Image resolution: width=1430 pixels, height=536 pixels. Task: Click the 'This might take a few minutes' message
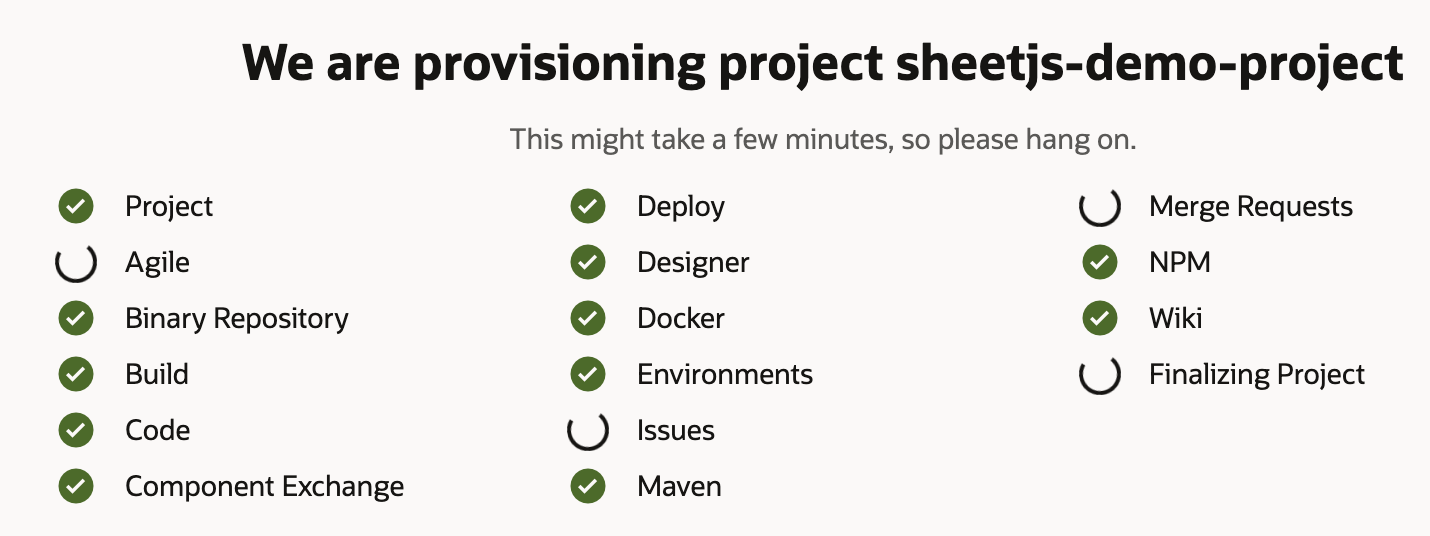pyautogui.click(x=822, y=139)
